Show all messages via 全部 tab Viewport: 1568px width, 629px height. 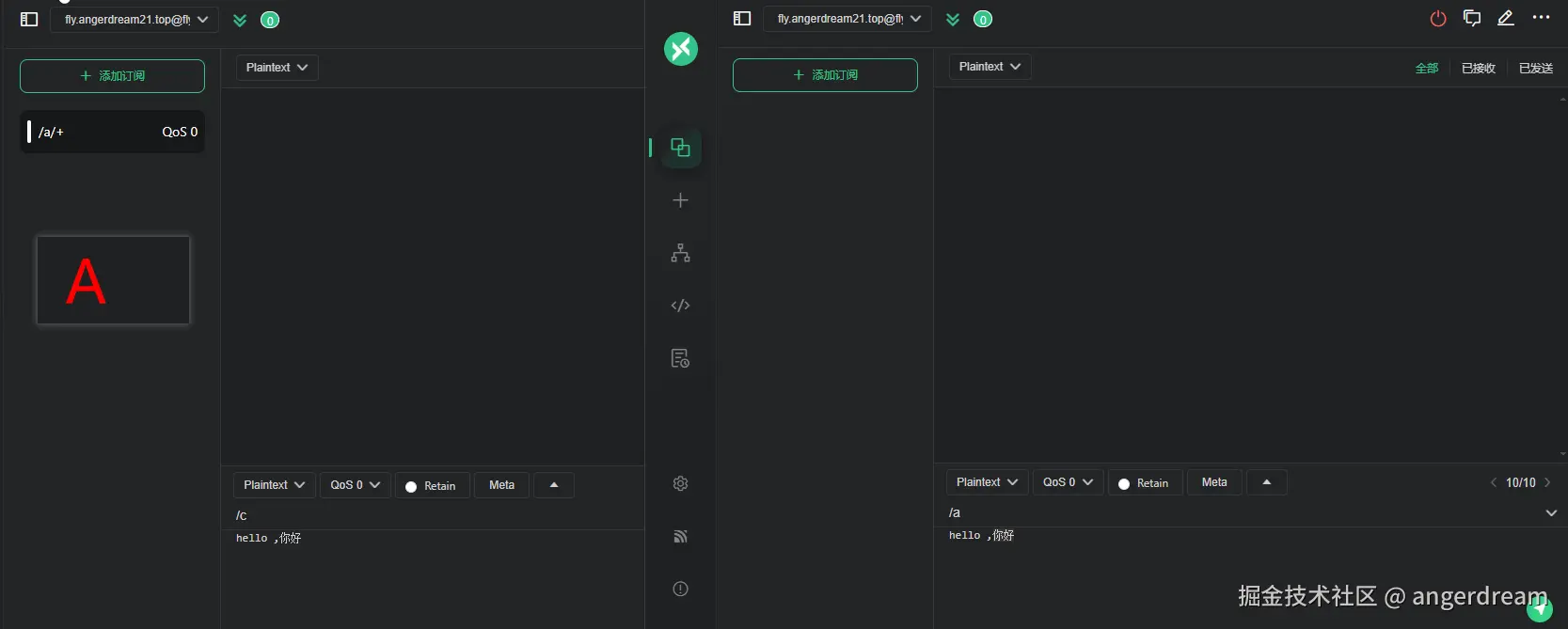tap(1427, 68)
